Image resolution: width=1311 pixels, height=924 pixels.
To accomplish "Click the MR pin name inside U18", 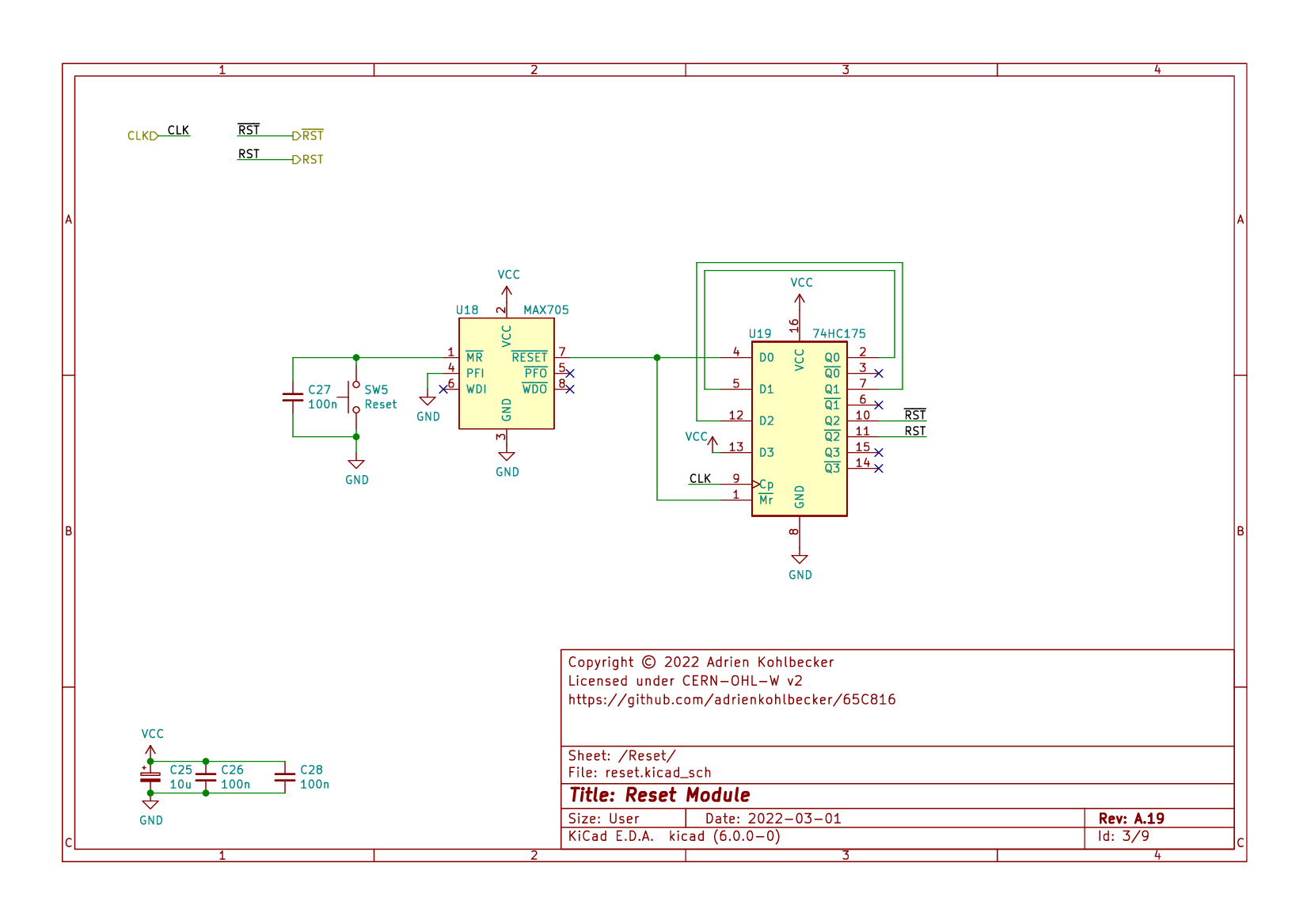I will [474, 357].
